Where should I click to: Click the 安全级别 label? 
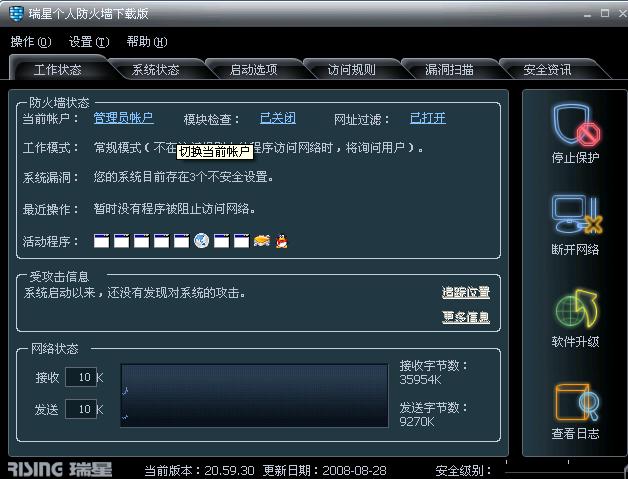[463, 471]
